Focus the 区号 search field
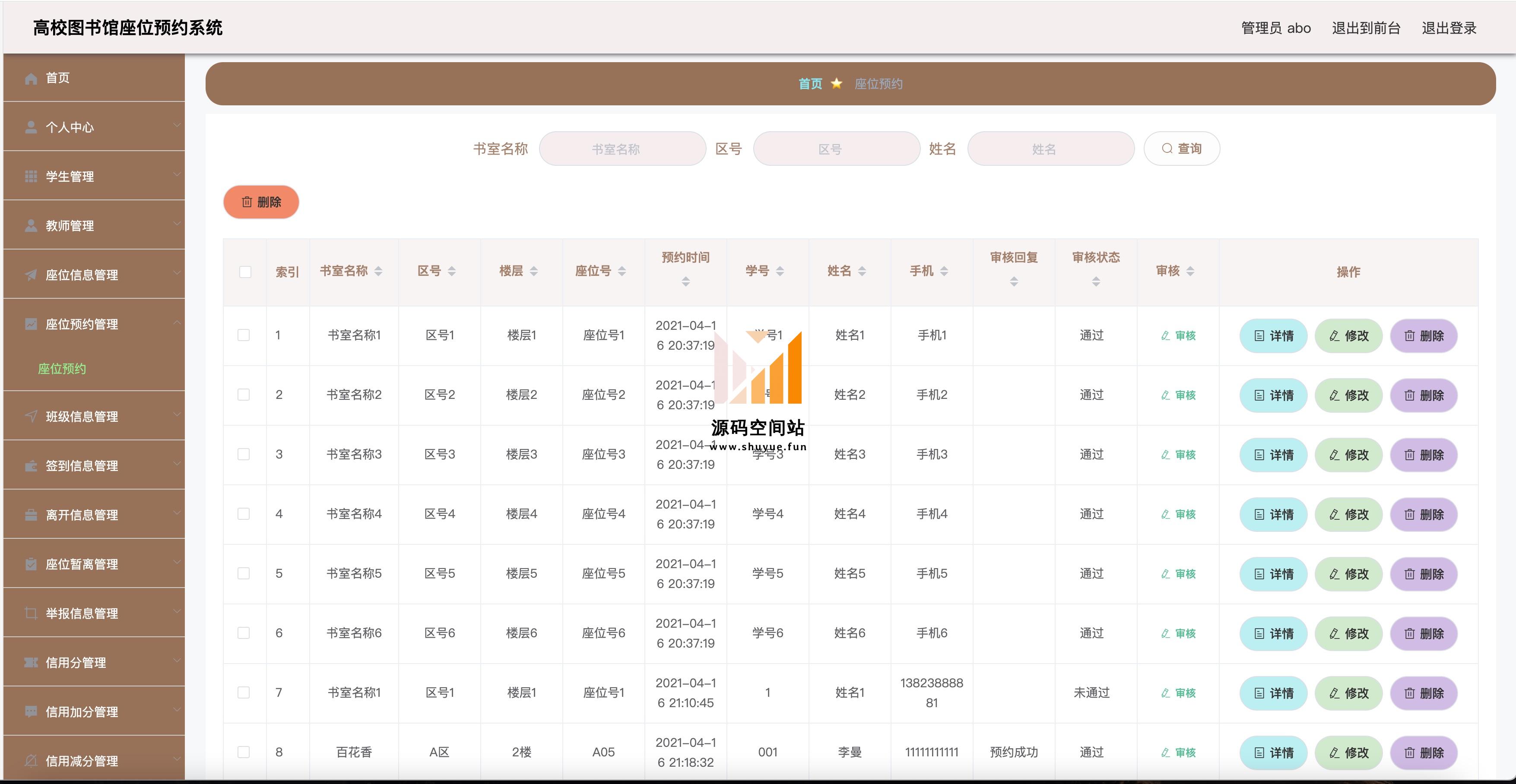The height and width of the screenshot is (784, 1516). pyautogui.click(x=836, y=149)
